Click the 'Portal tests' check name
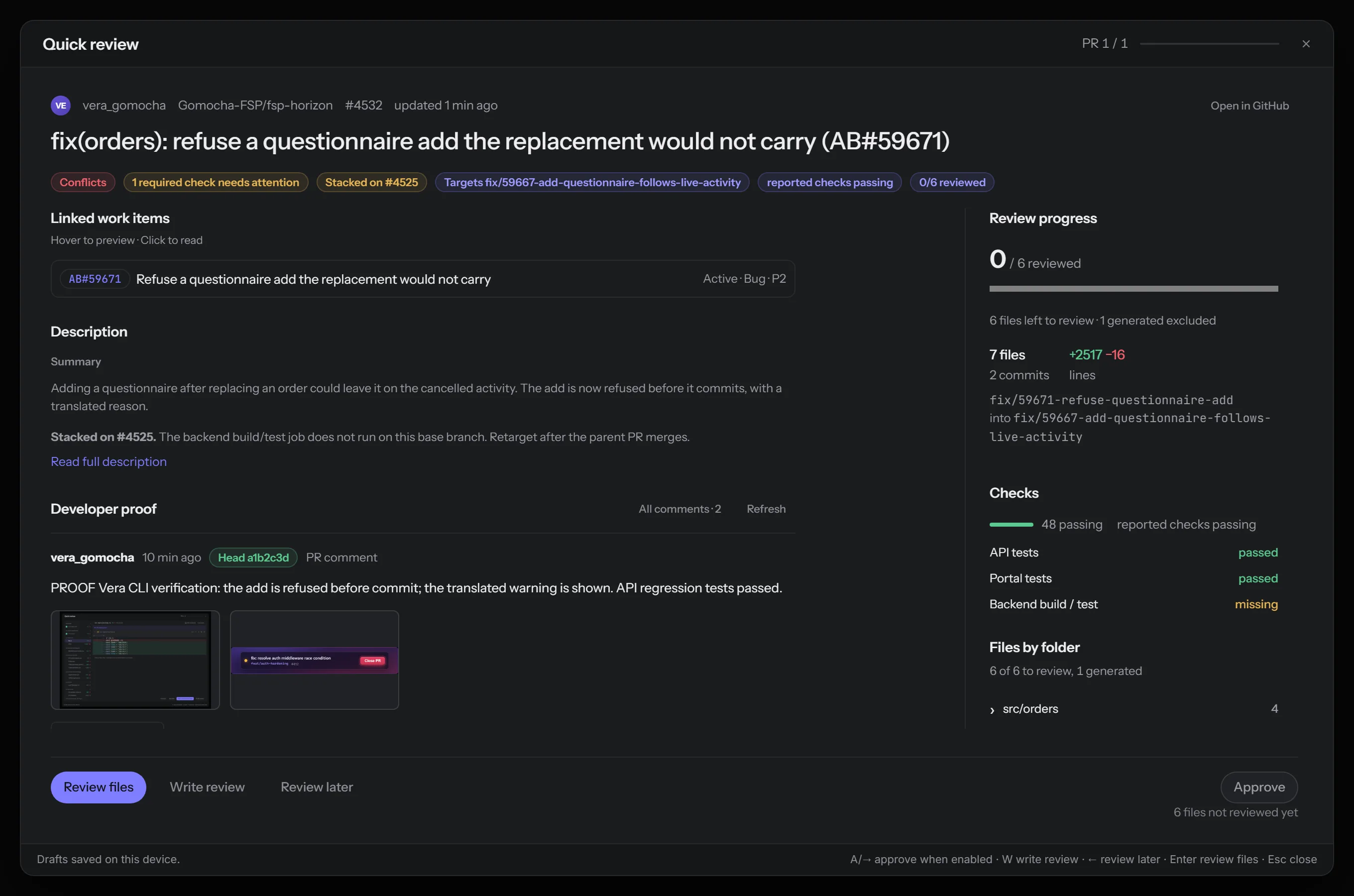This screenshot has width=1354, height=896. click(1020, 578)
